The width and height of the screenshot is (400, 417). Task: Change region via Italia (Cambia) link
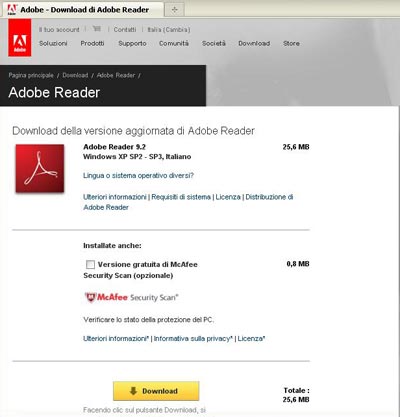click(169, 30)
